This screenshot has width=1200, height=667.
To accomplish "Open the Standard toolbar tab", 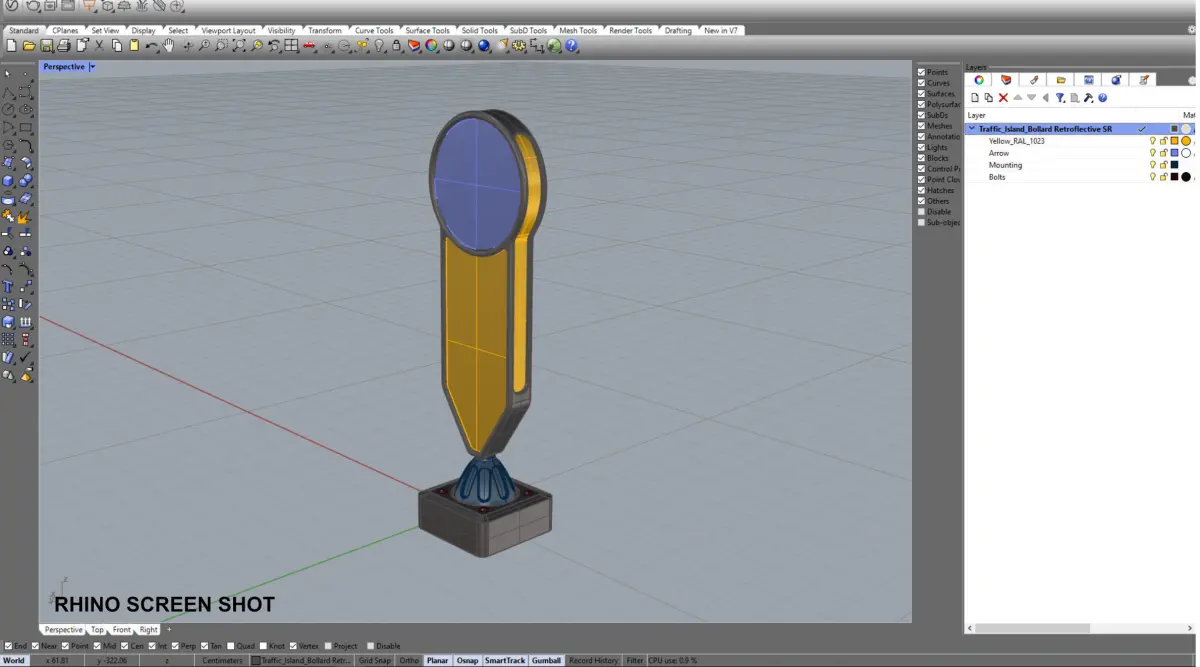I will [x=24, y=31].
